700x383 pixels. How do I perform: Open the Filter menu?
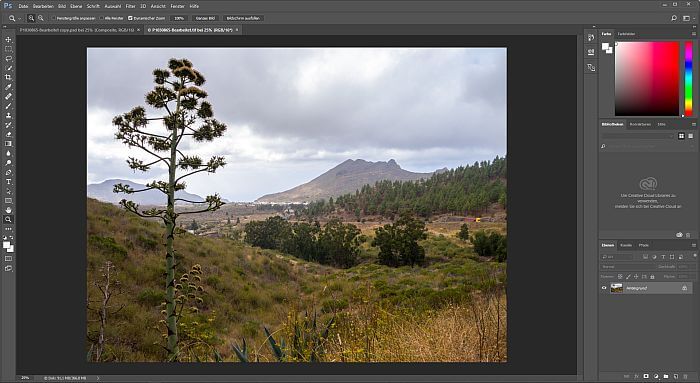130,6
